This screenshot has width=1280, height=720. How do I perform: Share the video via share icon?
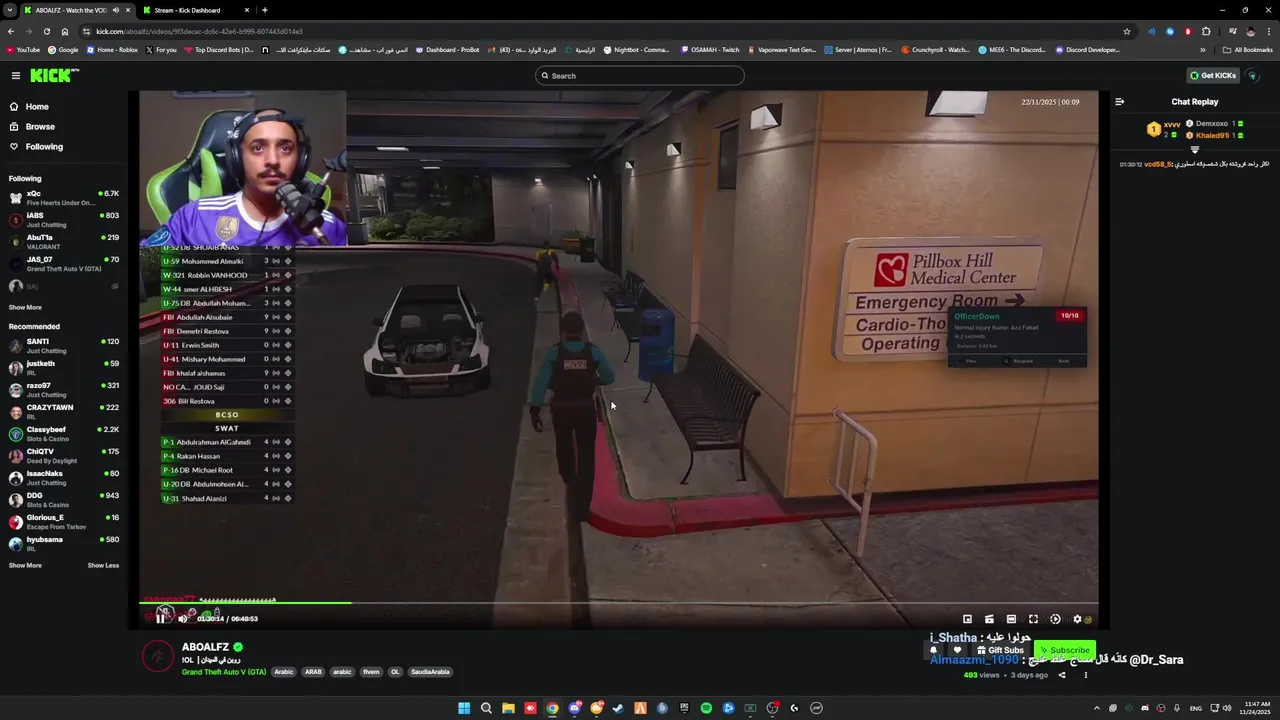(1062, 675)
